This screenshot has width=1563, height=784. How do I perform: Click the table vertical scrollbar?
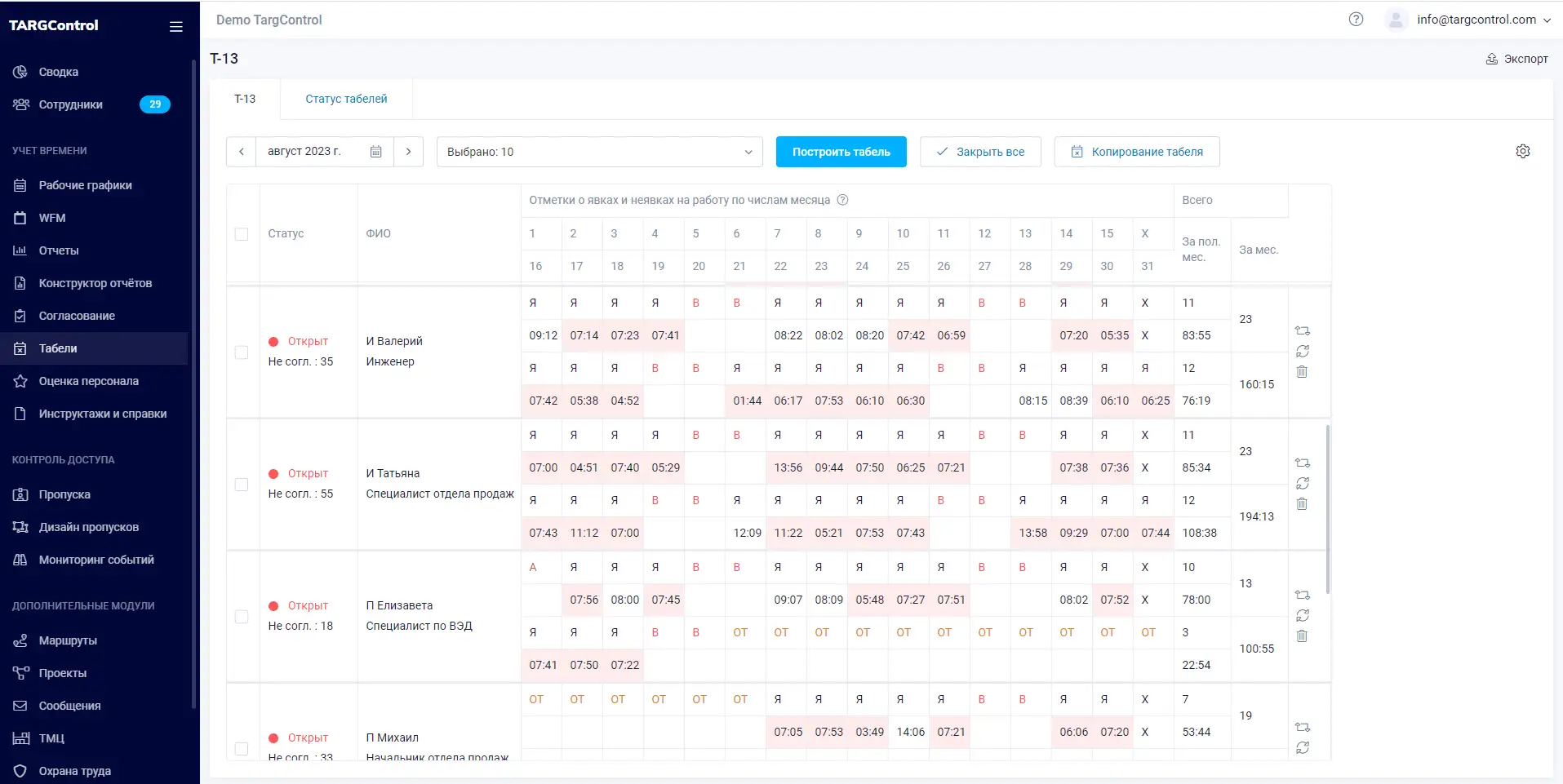point(1327,509)
